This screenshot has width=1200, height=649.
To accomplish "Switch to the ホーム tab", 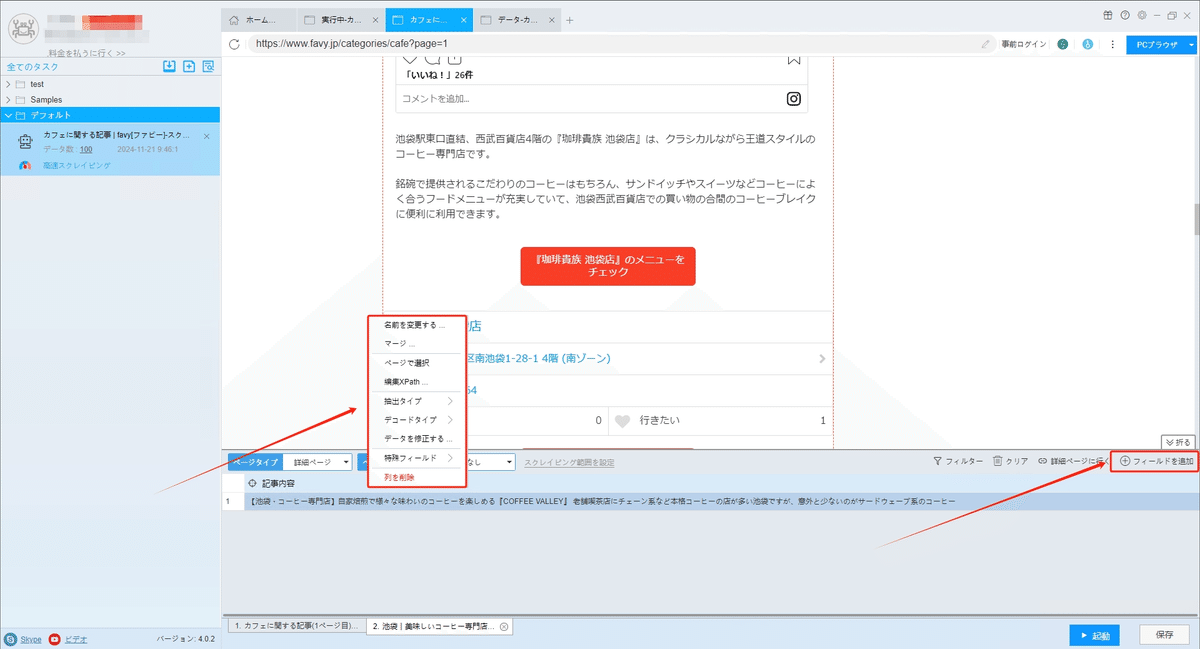I will pos(259,20).
